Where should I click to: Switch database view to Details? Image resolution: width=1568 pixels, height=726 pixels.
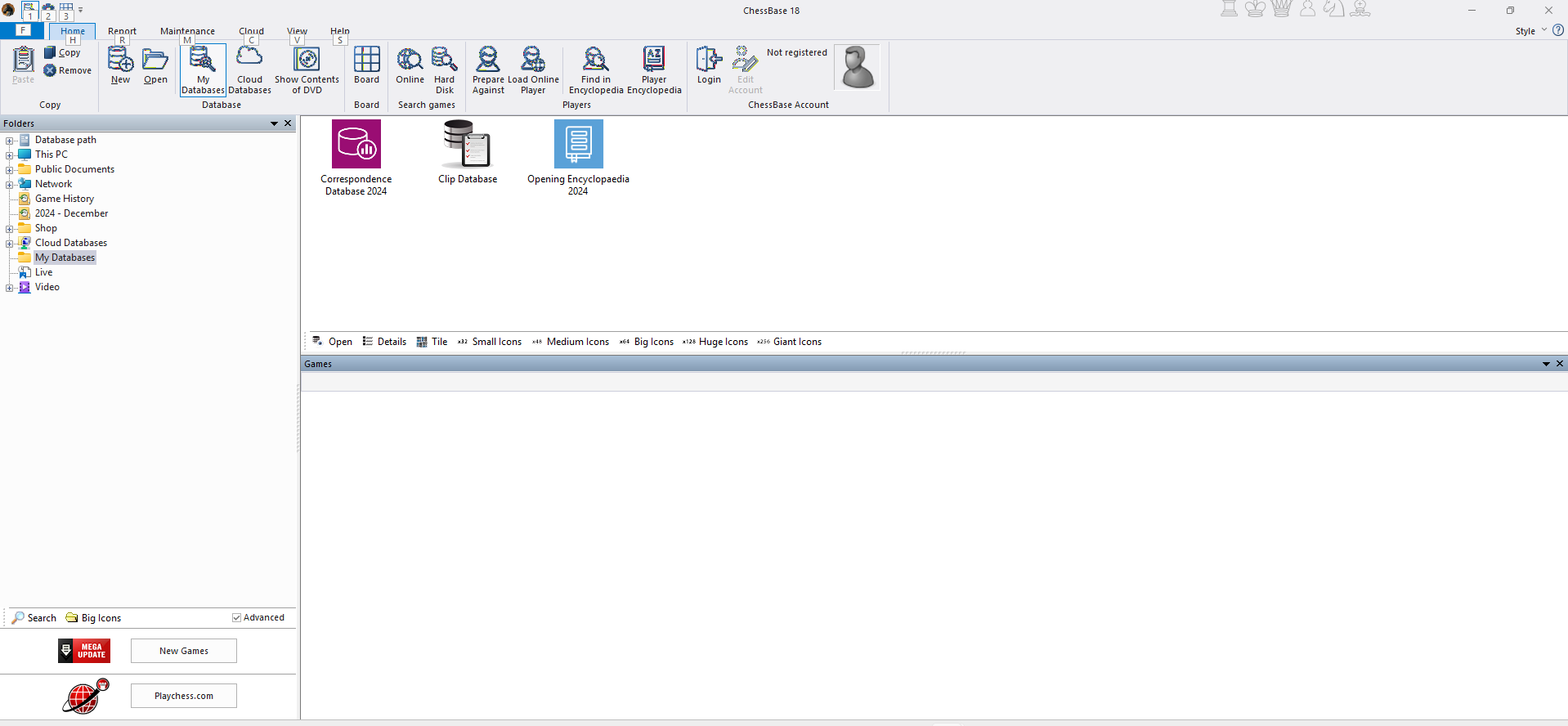coord(384,342)
